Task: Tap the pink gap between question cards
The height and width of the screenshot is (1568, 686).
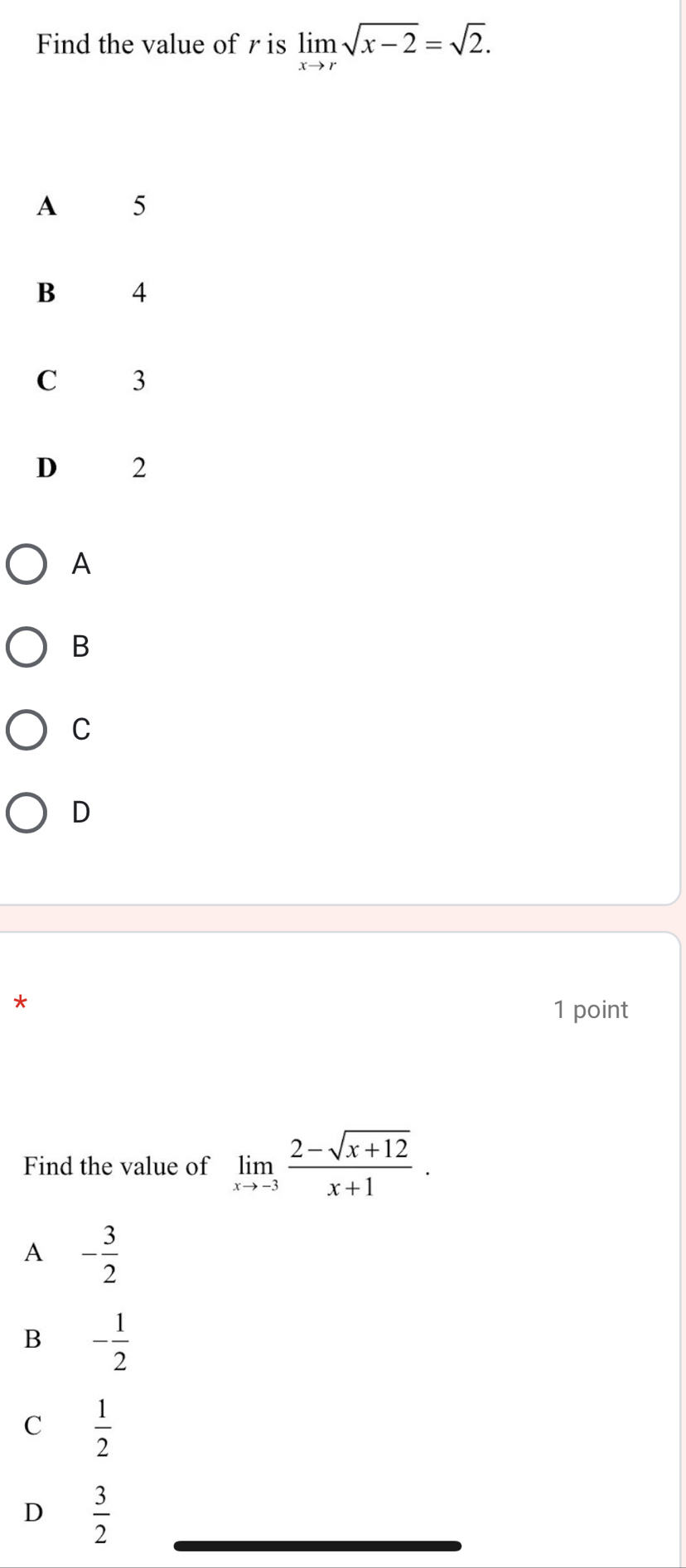Action: pos(340,919)
